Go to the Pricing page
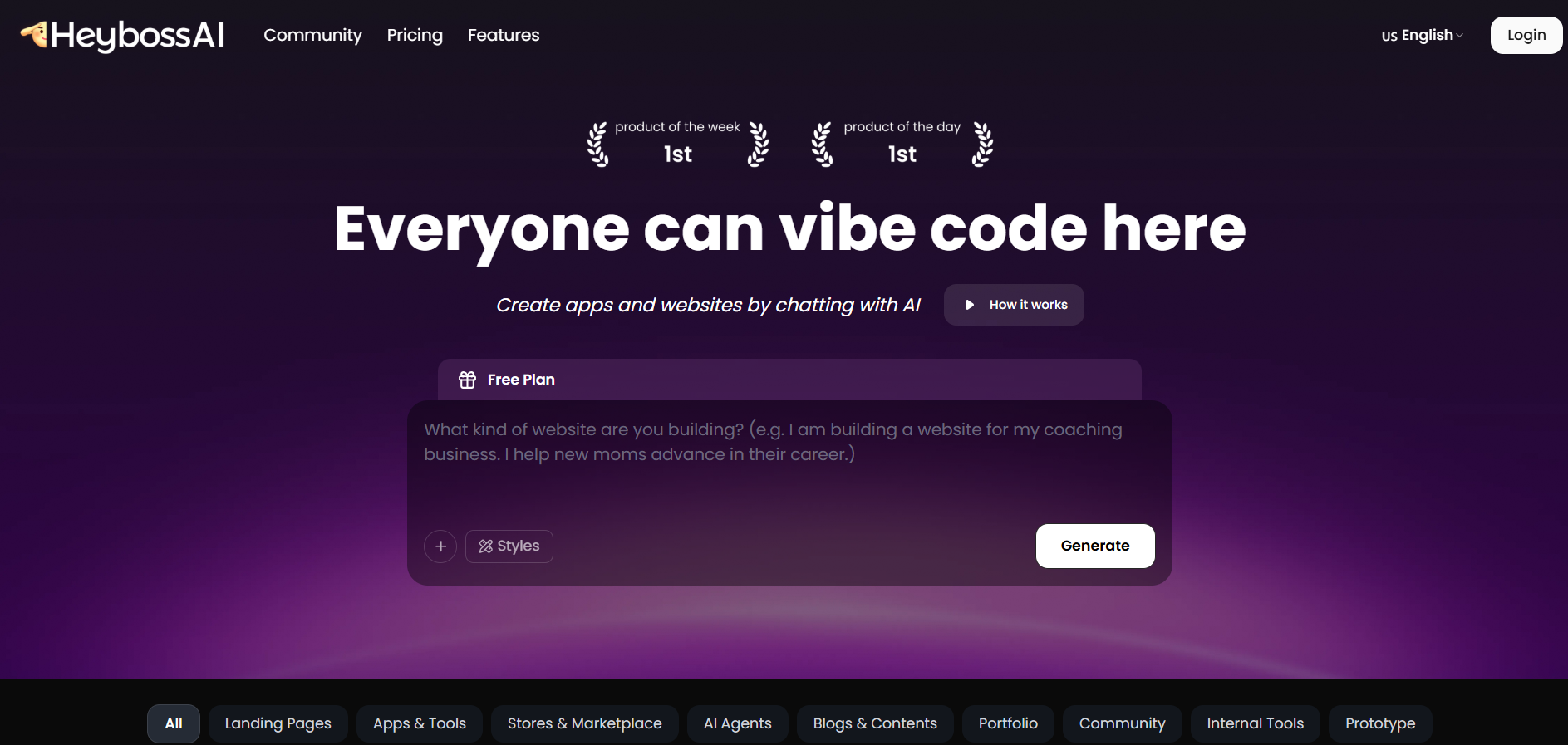This screenshot has height=745, width=1568. pyautogui.click(x=415, y=35)
